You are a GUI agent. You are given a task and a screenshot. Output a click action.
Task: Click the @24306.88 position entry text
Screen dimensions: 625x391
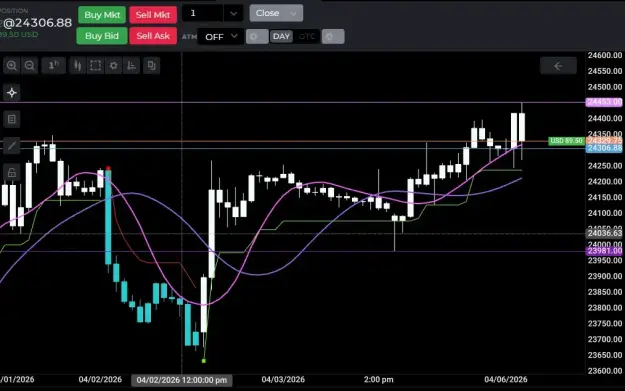[37, 23]
